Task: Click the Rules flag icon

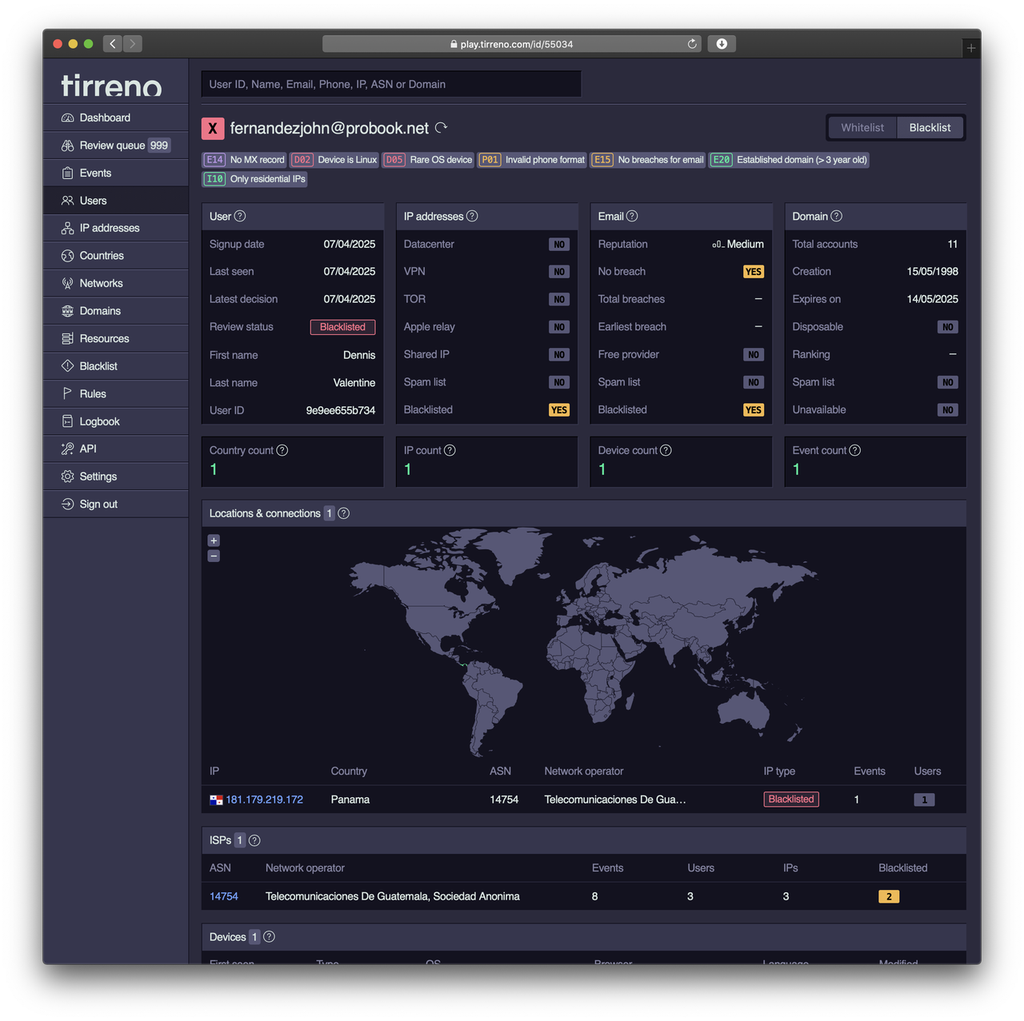Action: pos(67,394)
